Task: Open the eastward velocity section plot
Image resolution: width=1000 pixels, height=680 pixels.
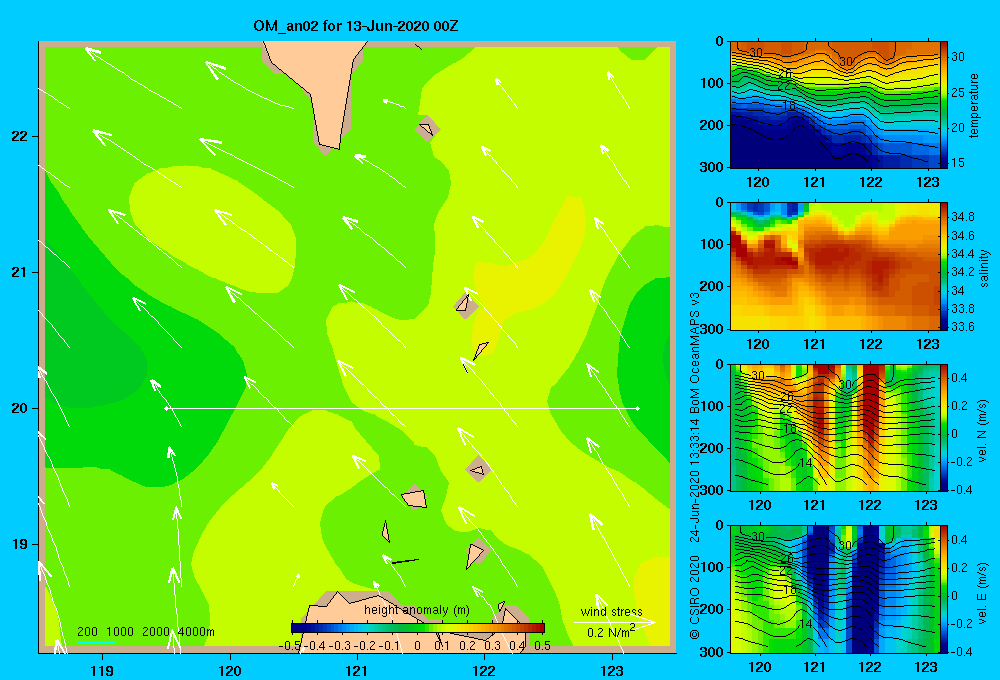Action: [835, 589]
